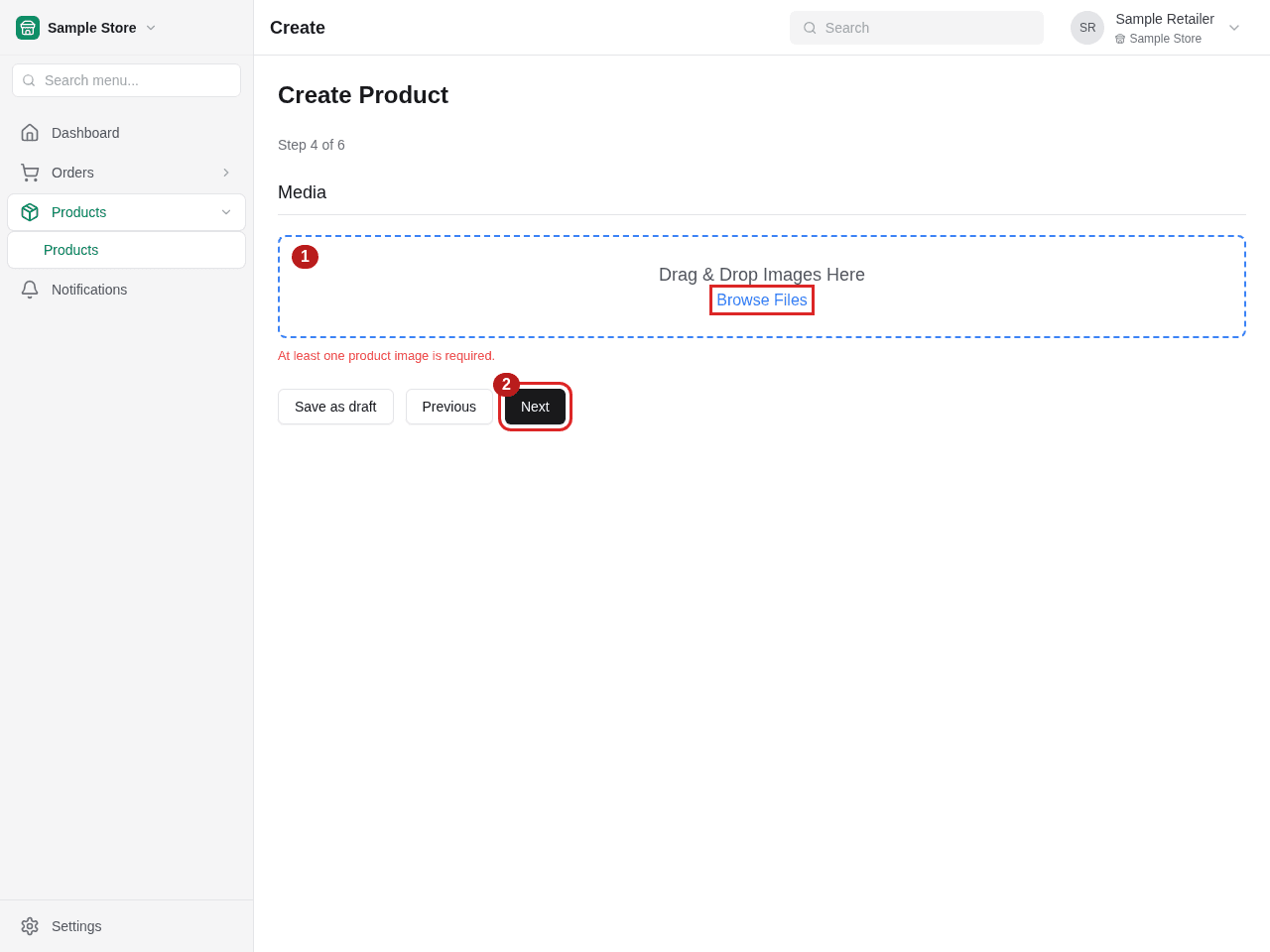Open the Products sub-item under Products
The width and height of the screenshot is (1270, 952).
pyautogui.click(x=127, y=250)
